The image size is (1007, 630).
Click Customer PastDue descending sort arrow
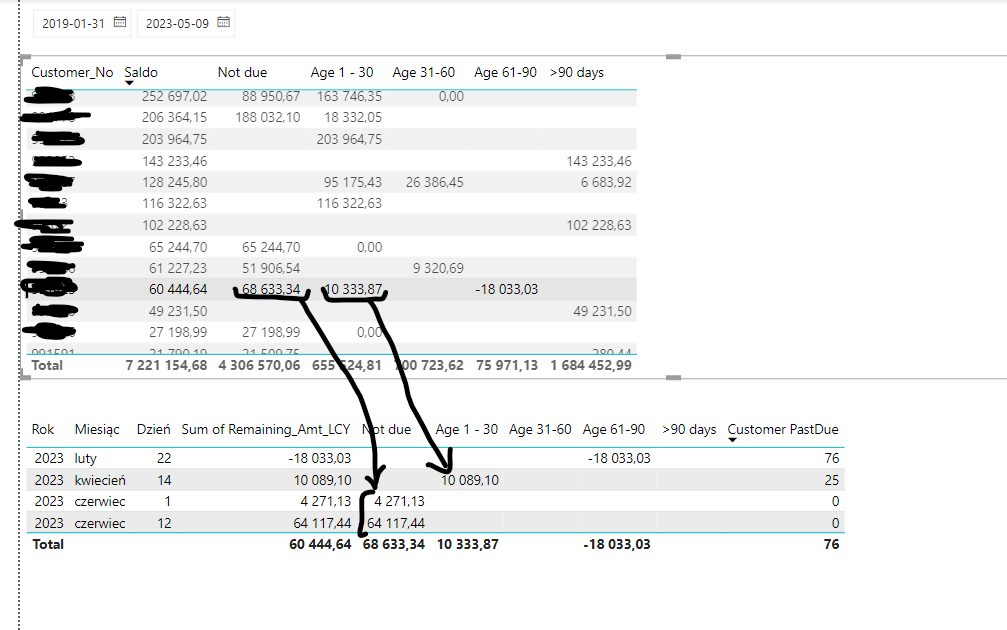point(732,440)
